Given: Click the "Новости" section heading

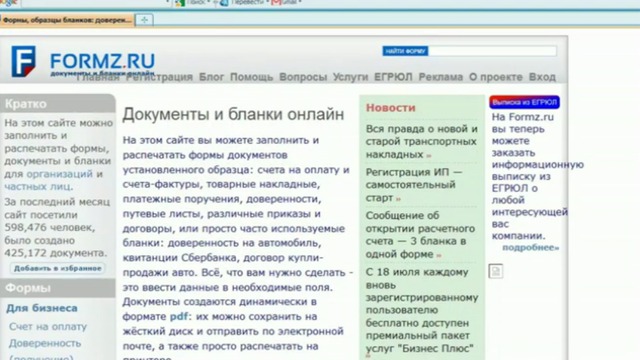Looking at the screenshot, I should pos(391,108).
